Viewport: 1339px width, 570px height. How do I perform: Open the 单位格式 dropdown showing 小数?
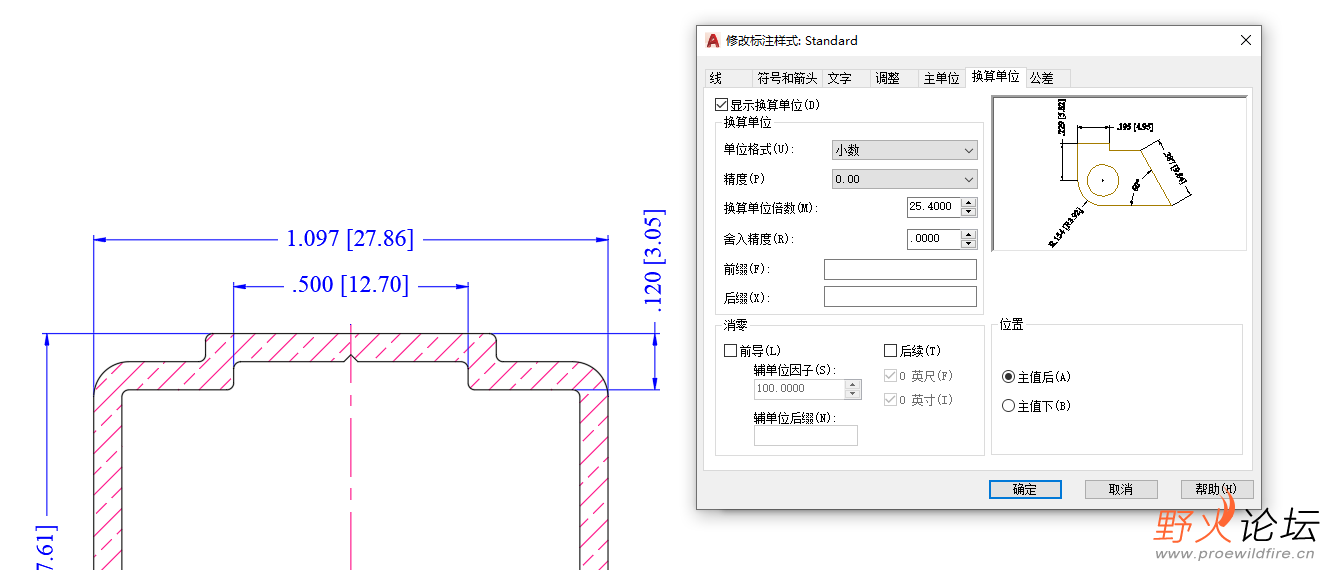click(904, 150)
